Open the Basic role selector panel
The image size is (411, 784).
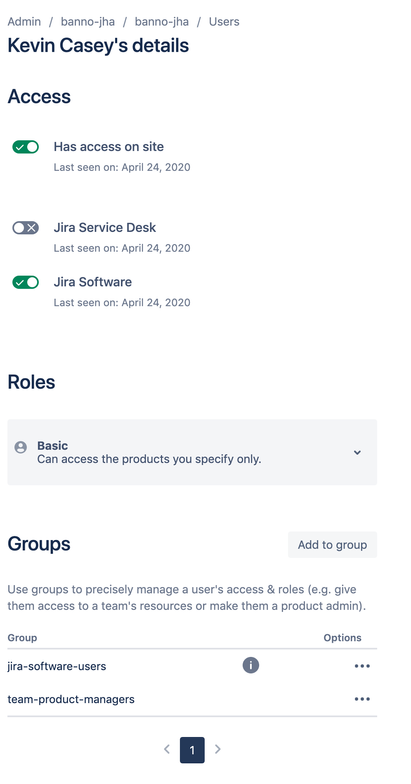click(192, 452)
